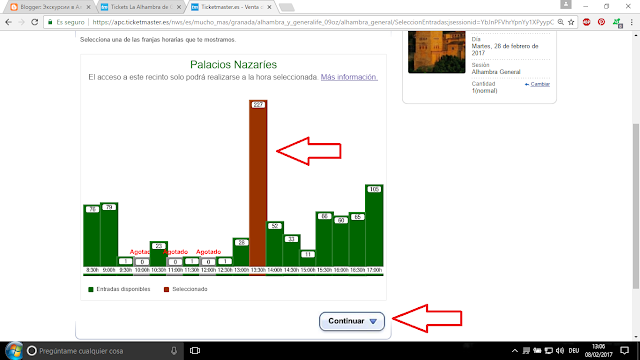The height and width of the screenshot is (360, 640).
Task: Click the sold-out 11:00h slot
Action: 175,262
